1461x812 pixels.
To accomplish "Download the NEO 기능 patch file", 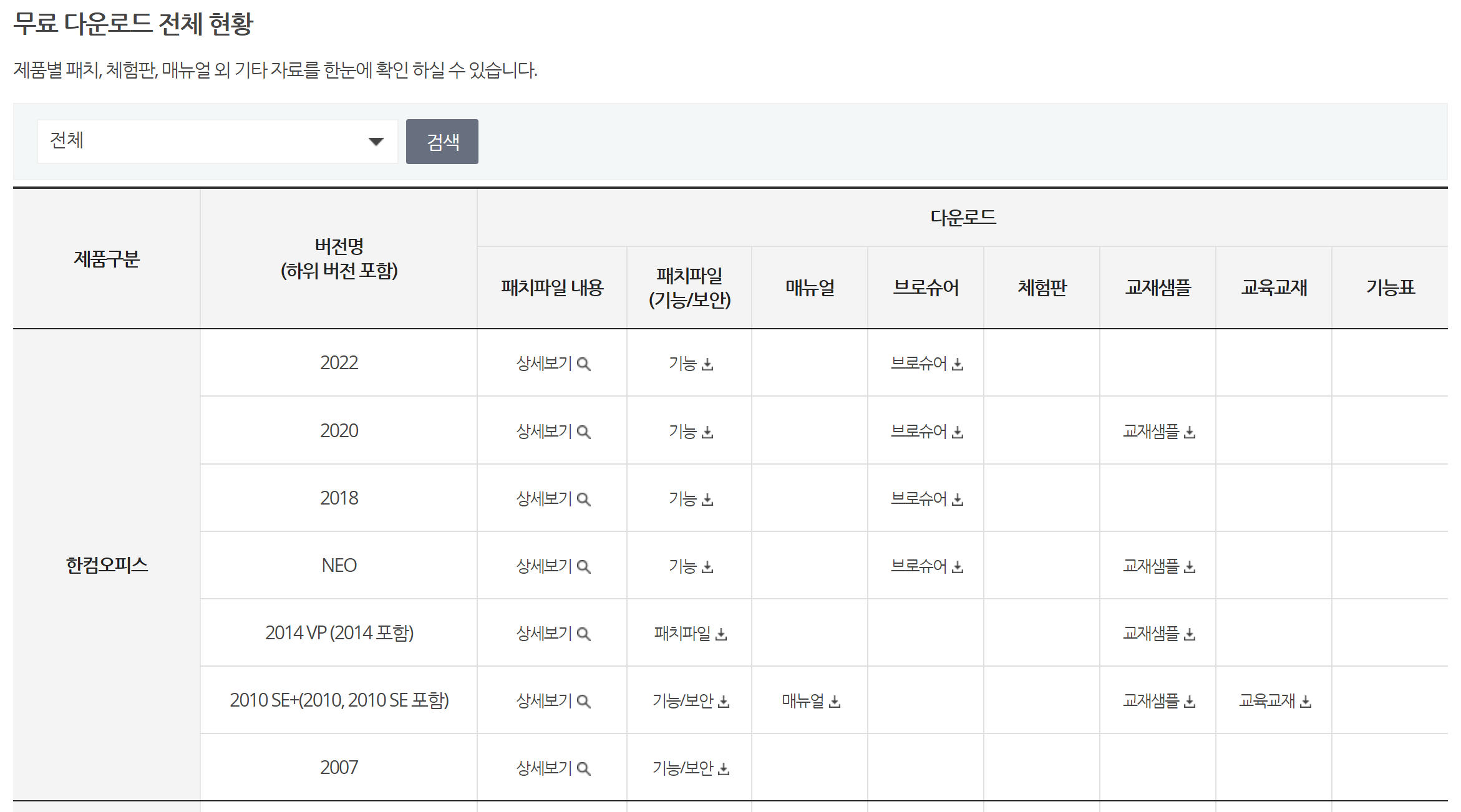I will tap(690, 566).
